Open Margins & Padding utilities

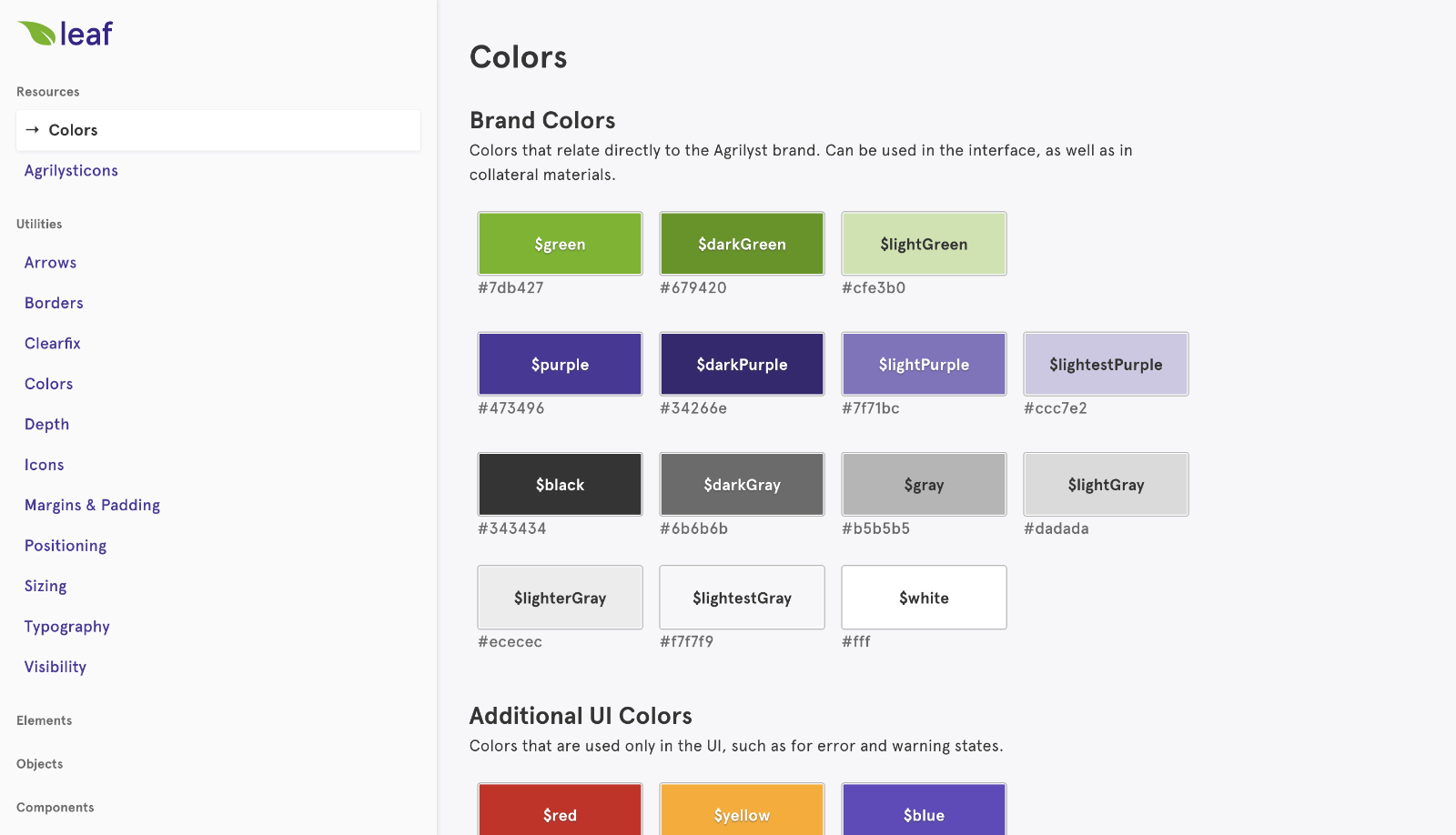coord(92,506)
